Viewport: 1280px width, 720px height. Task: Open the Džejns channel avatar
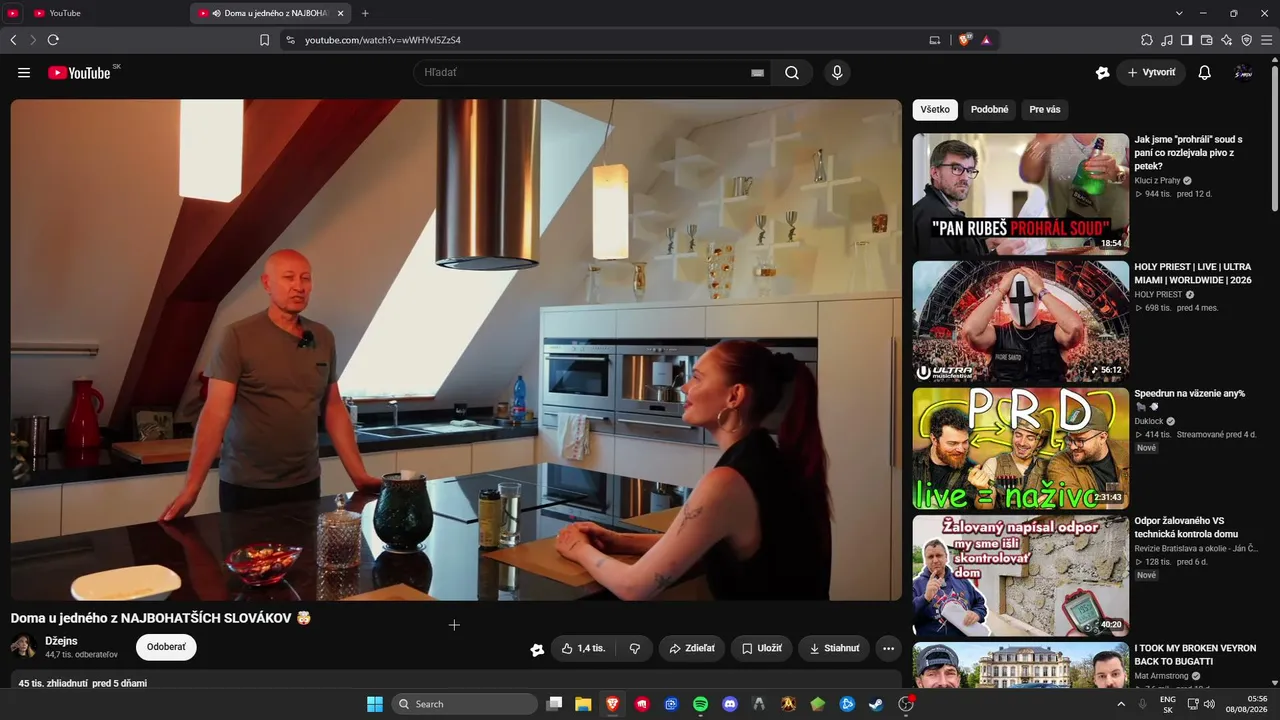(x=23, y=646)
